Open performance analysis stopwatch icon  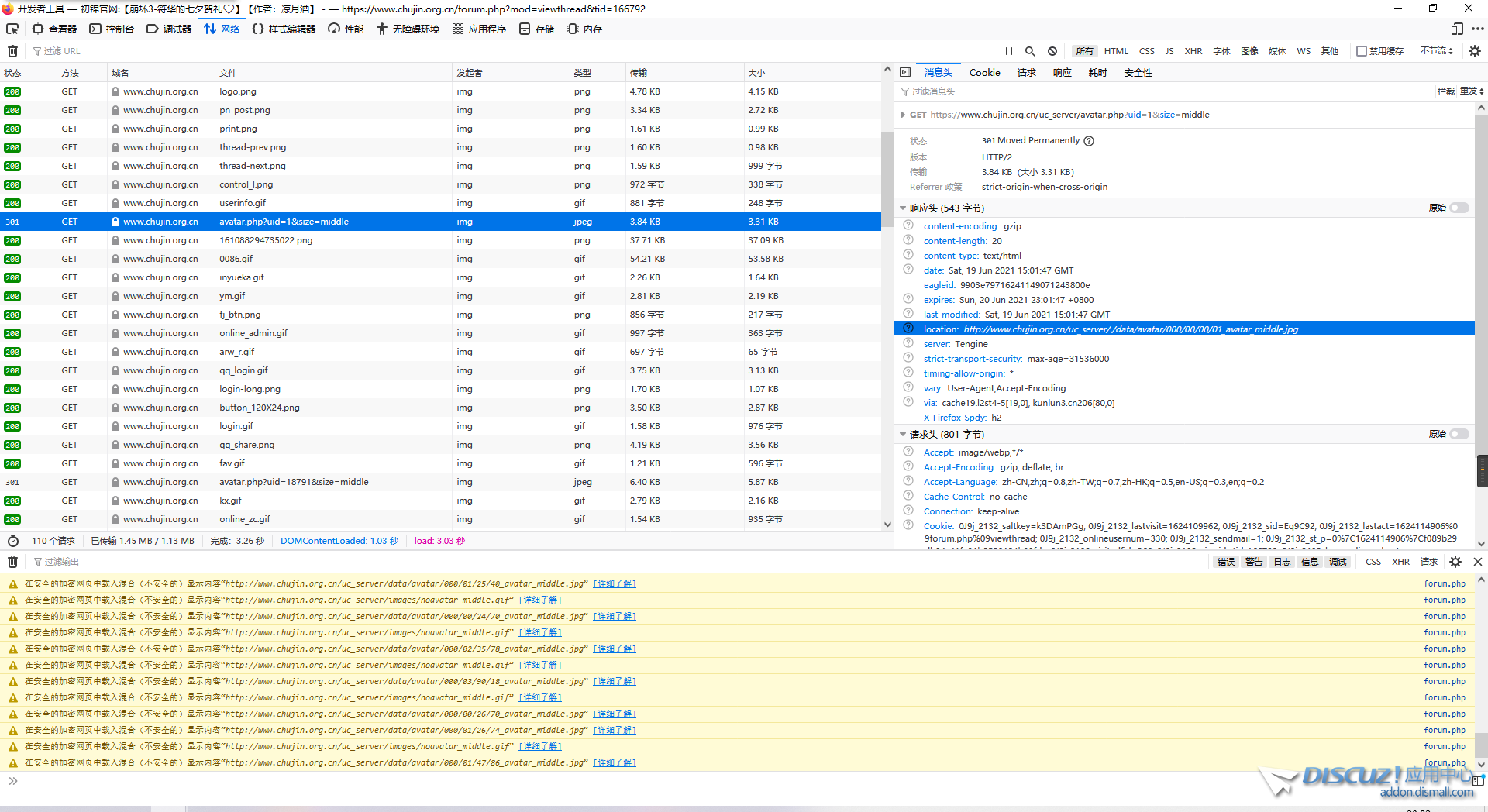13,541
